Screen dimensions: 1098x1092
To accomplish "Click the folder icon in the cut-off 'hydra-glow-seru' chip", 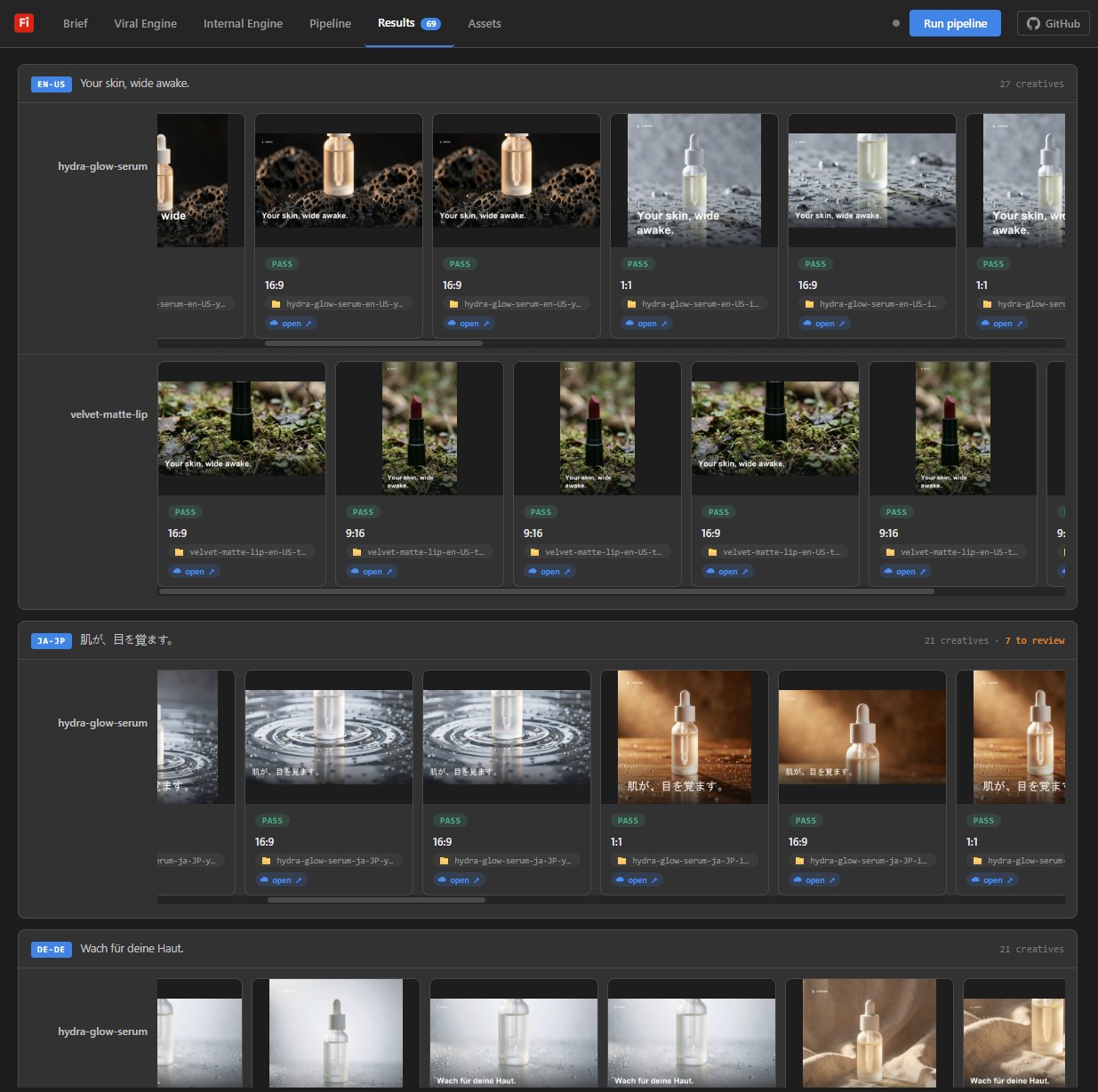I will (988, 304).
